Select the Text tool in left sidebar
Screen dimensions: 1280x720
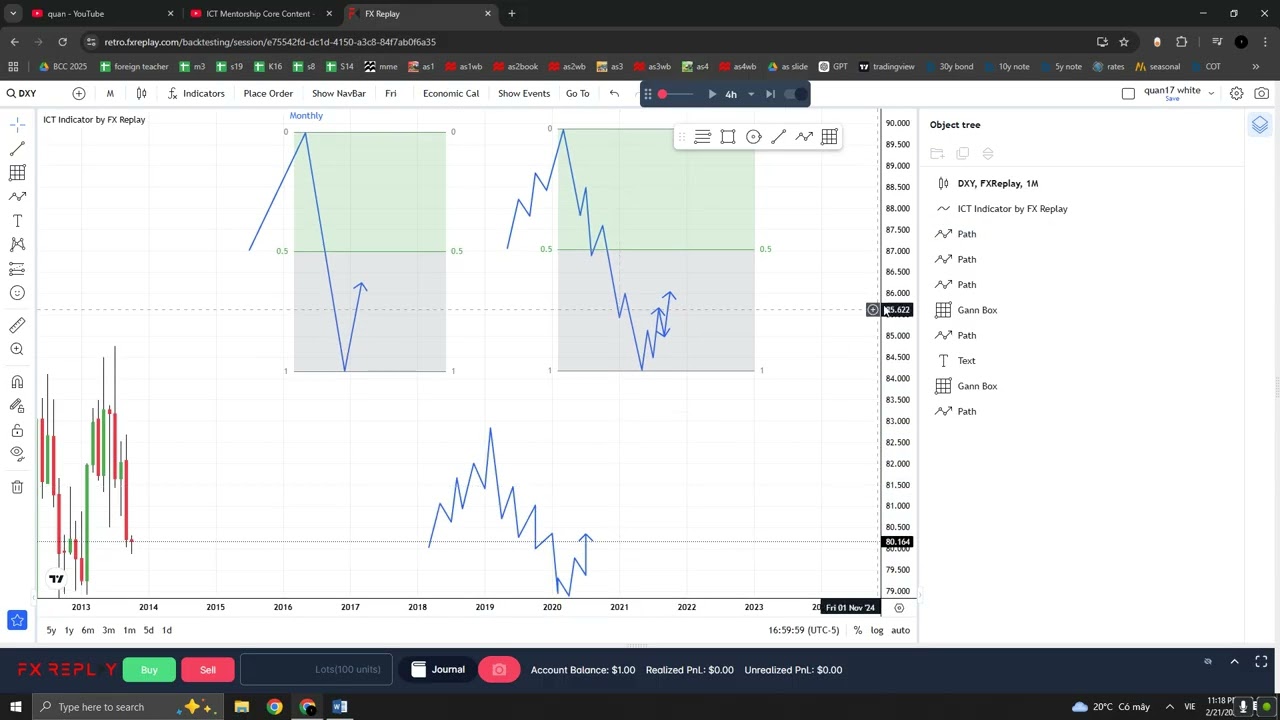coord(17,221)
